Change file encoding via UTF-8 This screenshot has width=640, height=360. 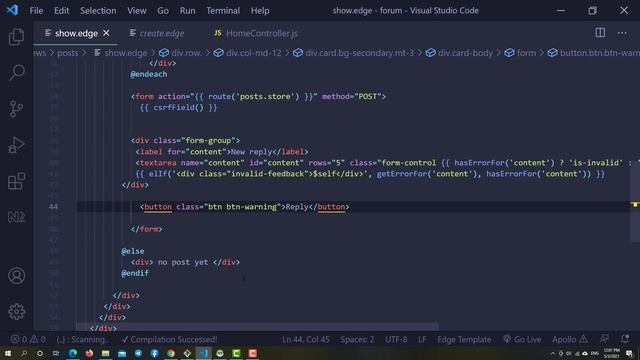click(x=396, y=340)
